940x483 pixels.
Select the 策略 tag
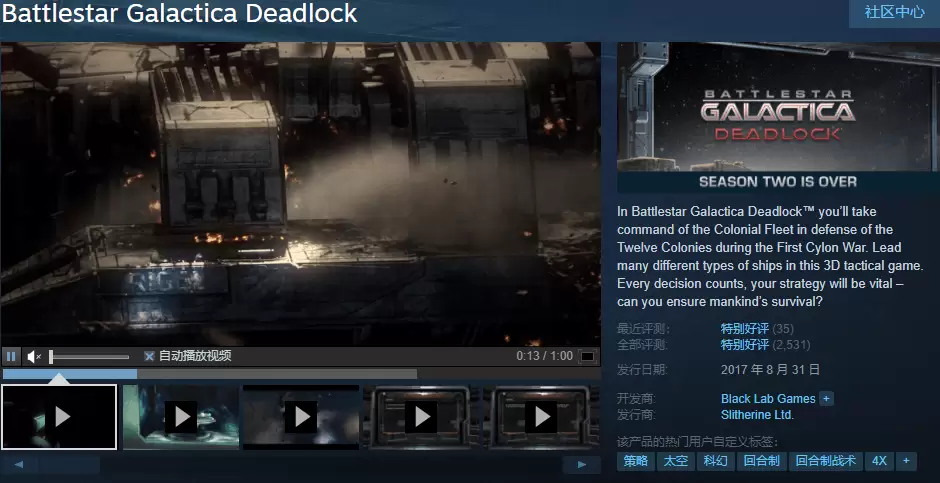click(635, 461)
